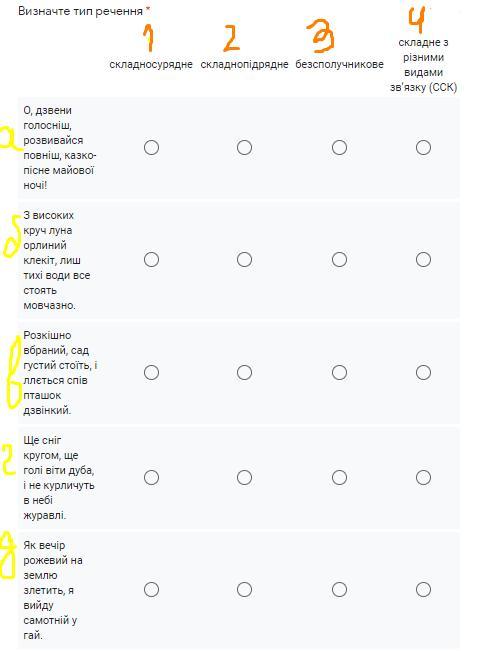Select складносурядне for 'Ще сніг кругом' sentence
Screen dimensions: 477x651
coord(151,477)
